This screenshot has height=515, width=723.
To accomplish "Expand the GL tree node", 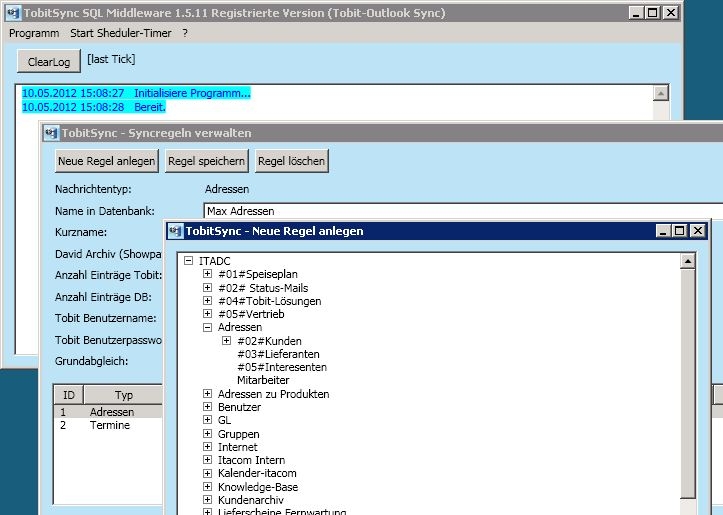I will point(207,420).
